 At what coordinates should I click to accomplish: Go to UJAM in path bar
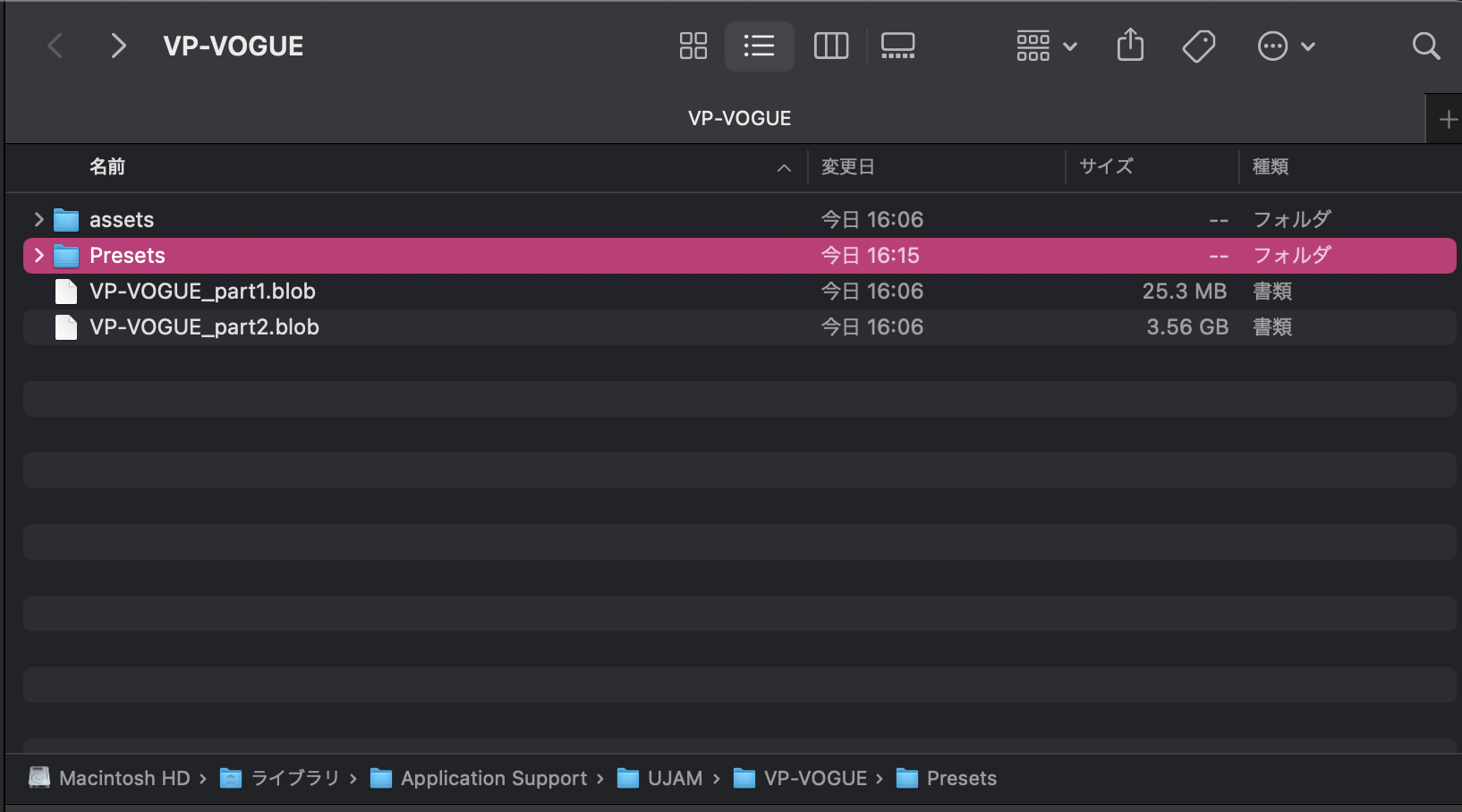(660, 778)
